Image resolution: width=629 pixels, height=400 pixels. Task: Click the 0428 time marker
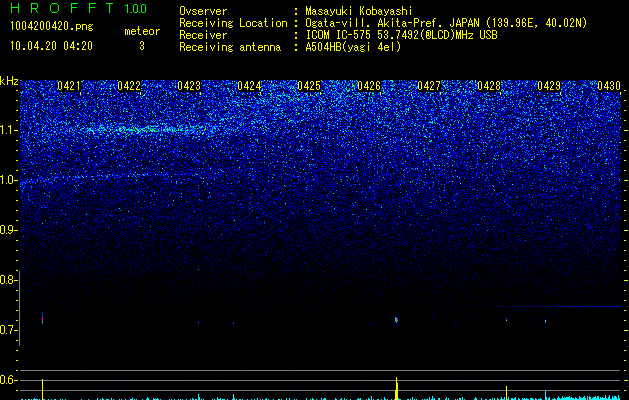[x=489, y=85]
